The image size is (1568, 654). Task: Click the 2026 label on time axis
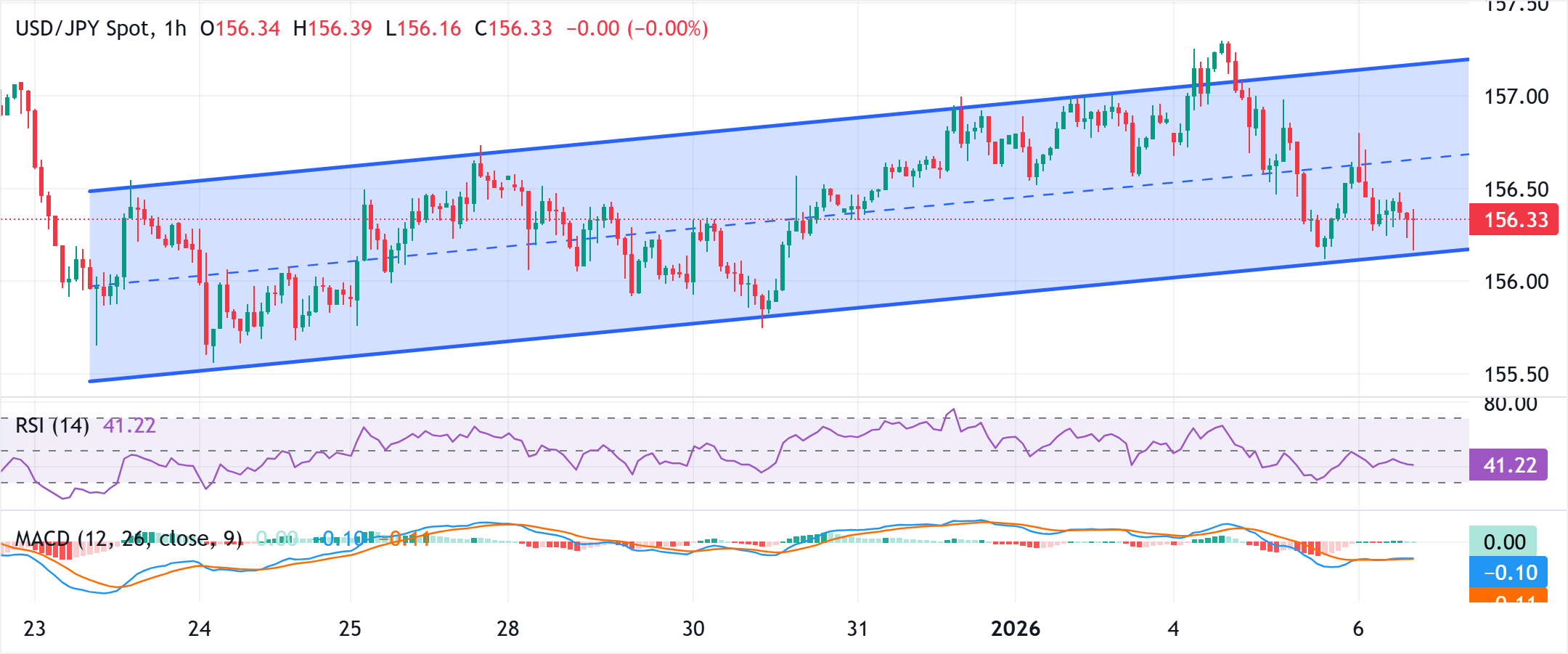pyautogui.click(x=1017, y=629)
